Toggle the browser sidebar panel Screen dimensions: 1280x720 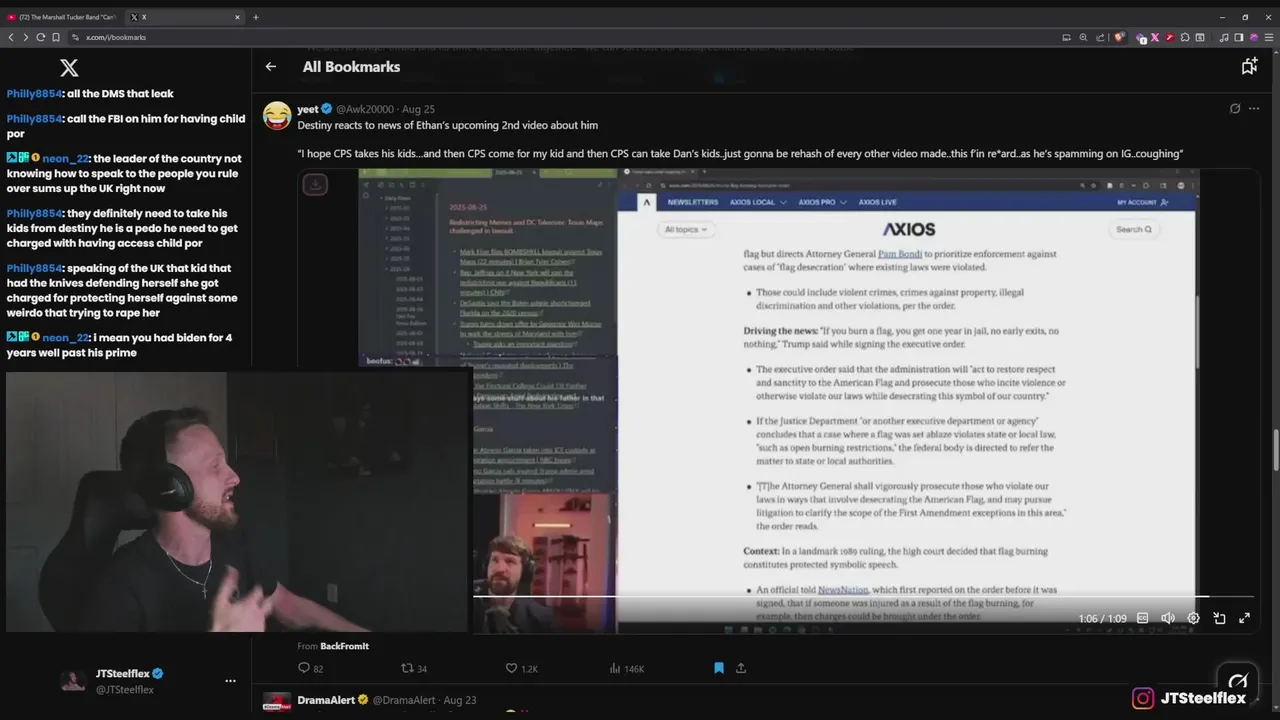pyautogui.click(x=1239, y=37)
